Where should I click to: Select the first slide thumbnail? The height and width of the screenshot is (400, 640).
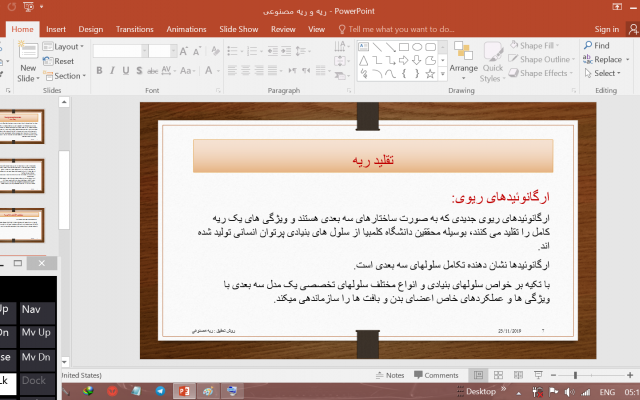coord(22,127)
